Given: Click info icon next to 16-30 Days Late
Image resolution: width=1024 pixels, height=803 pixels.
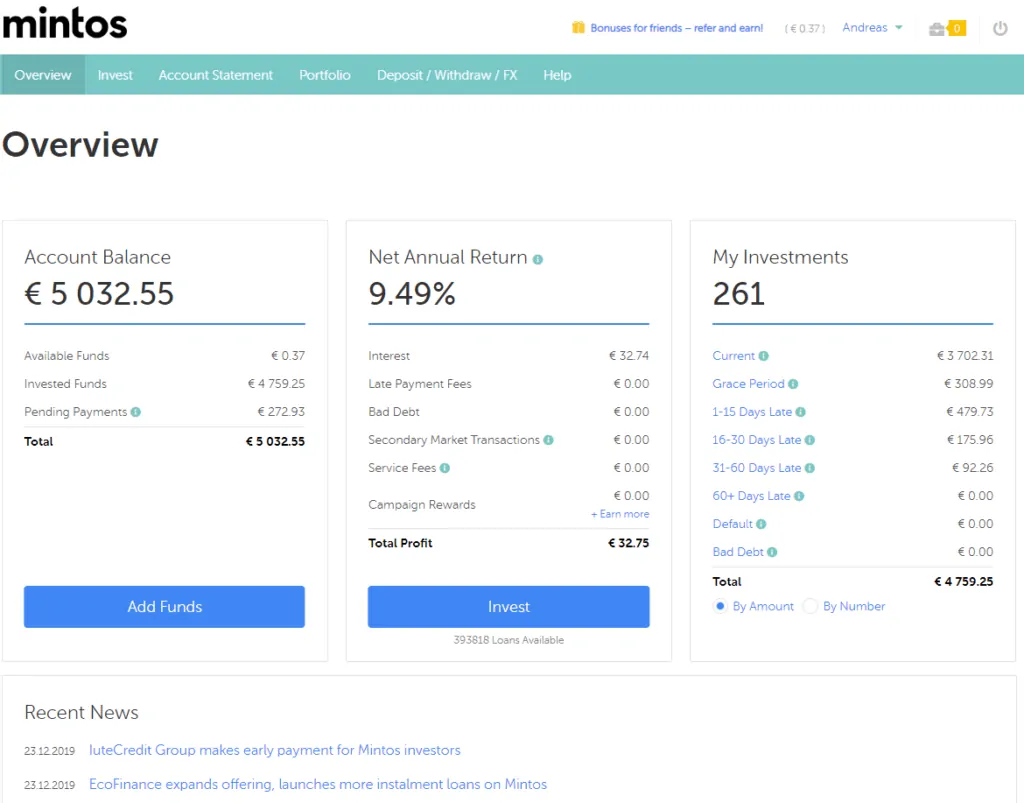Looking at the screenshot, I should tap(810, 440).
